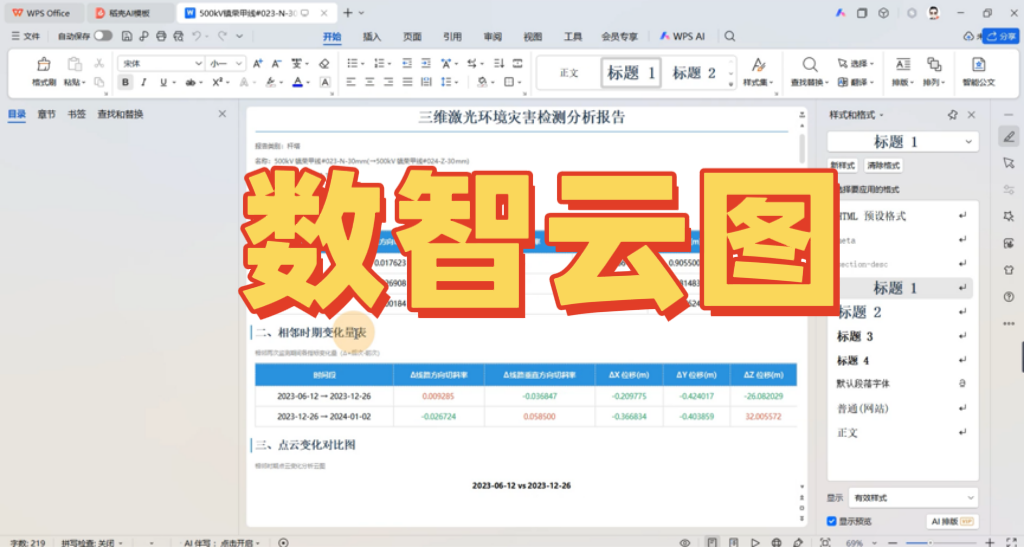Viewport: 1024px width, 547px height.
Task: Expand the Underline style dropdown arrow
Action: coord(174,83)
